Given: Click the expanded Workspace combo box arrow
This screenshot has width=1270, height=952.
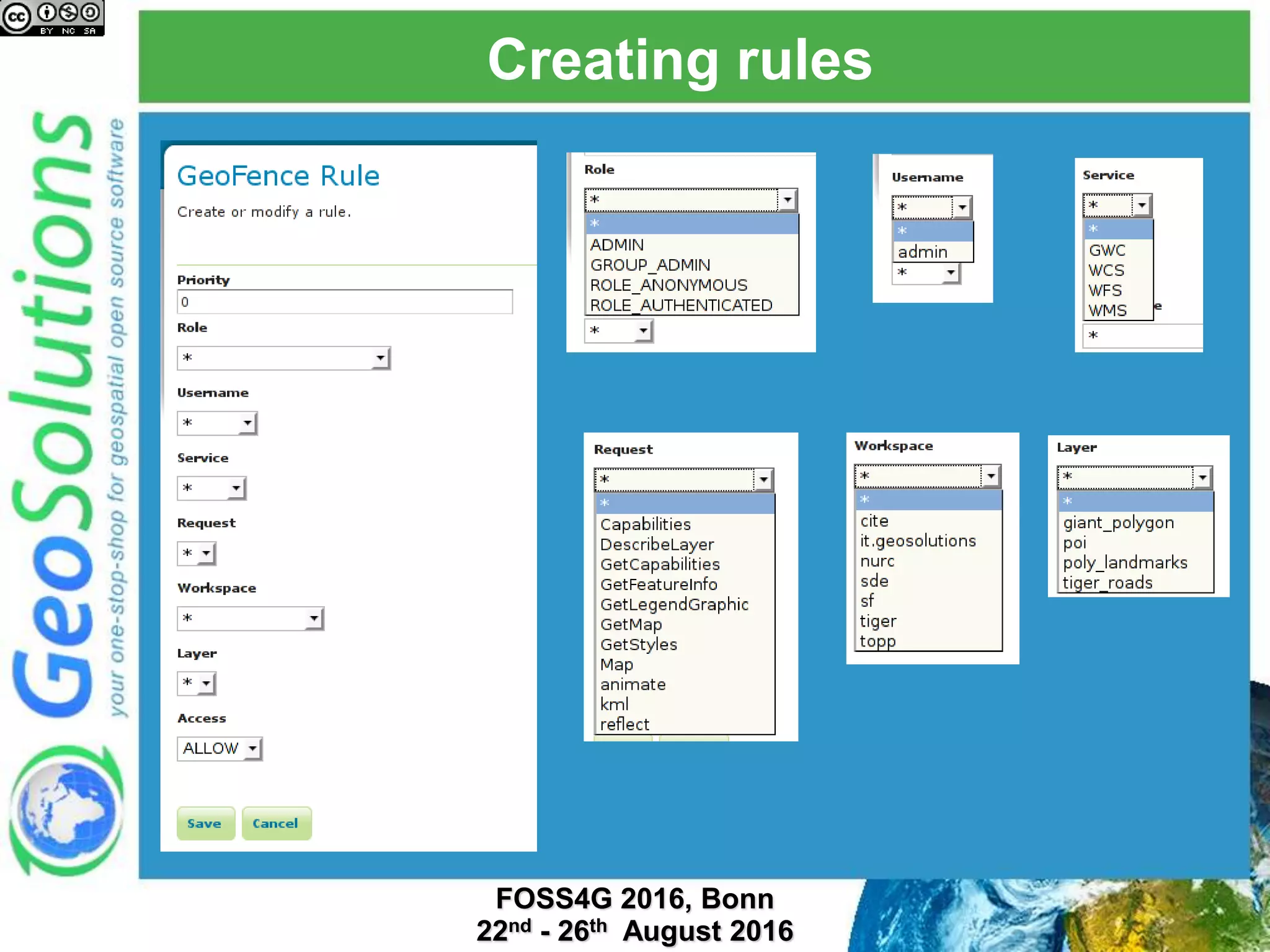Looking at the screenshot, I should click(991, 475).
